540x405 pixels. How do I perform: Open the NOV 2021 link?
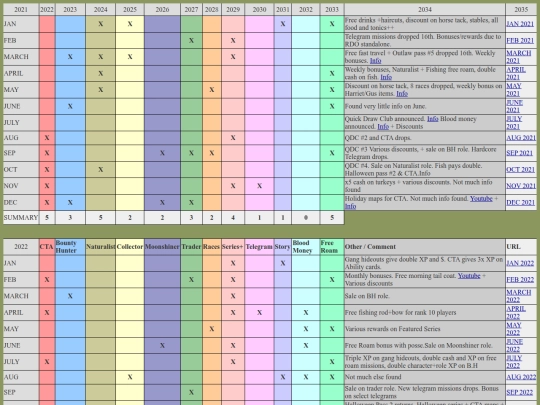[521, 186]
